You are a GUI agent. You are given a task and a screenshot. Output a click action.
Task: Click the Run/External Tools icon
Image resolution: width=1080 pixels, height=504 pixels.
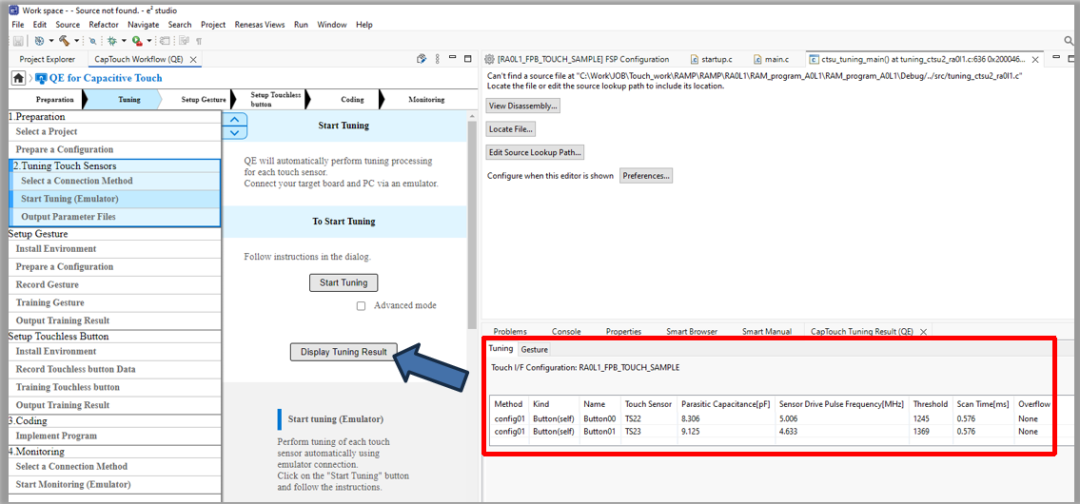point(137,41)
